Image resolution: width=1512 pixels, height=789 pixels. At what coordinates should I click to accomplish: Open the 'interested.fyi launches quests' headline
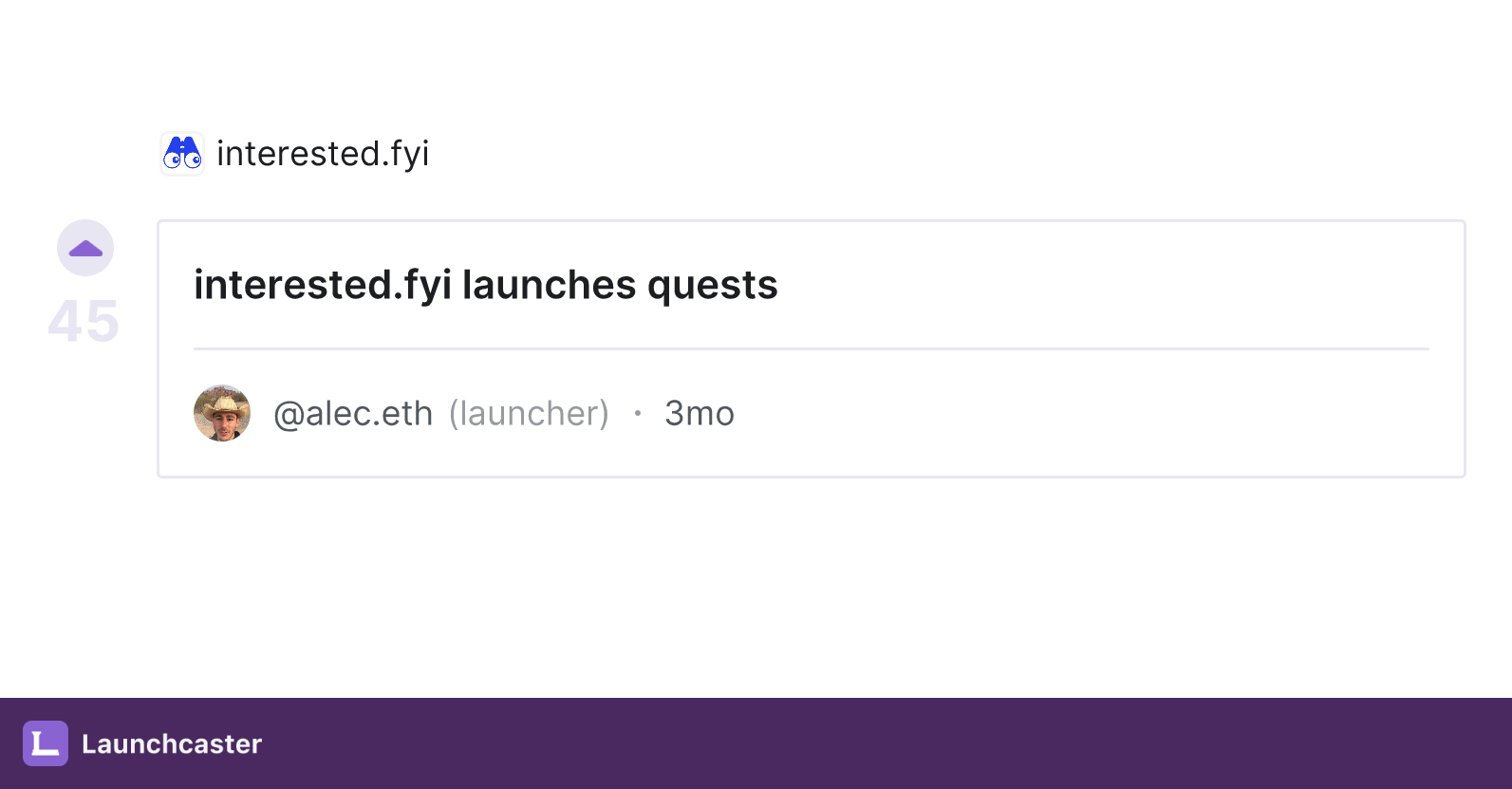486,285
